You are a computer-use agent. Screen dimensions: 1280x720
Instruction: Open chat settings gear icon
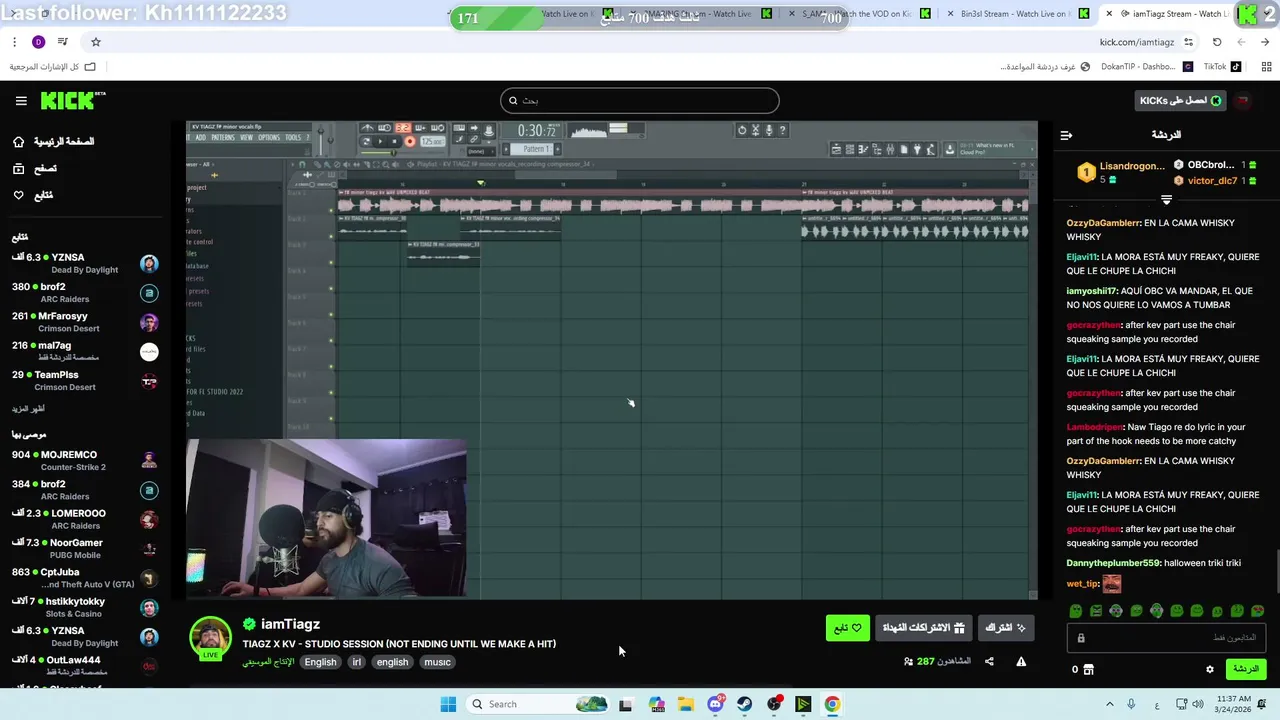coord(1210,669)
